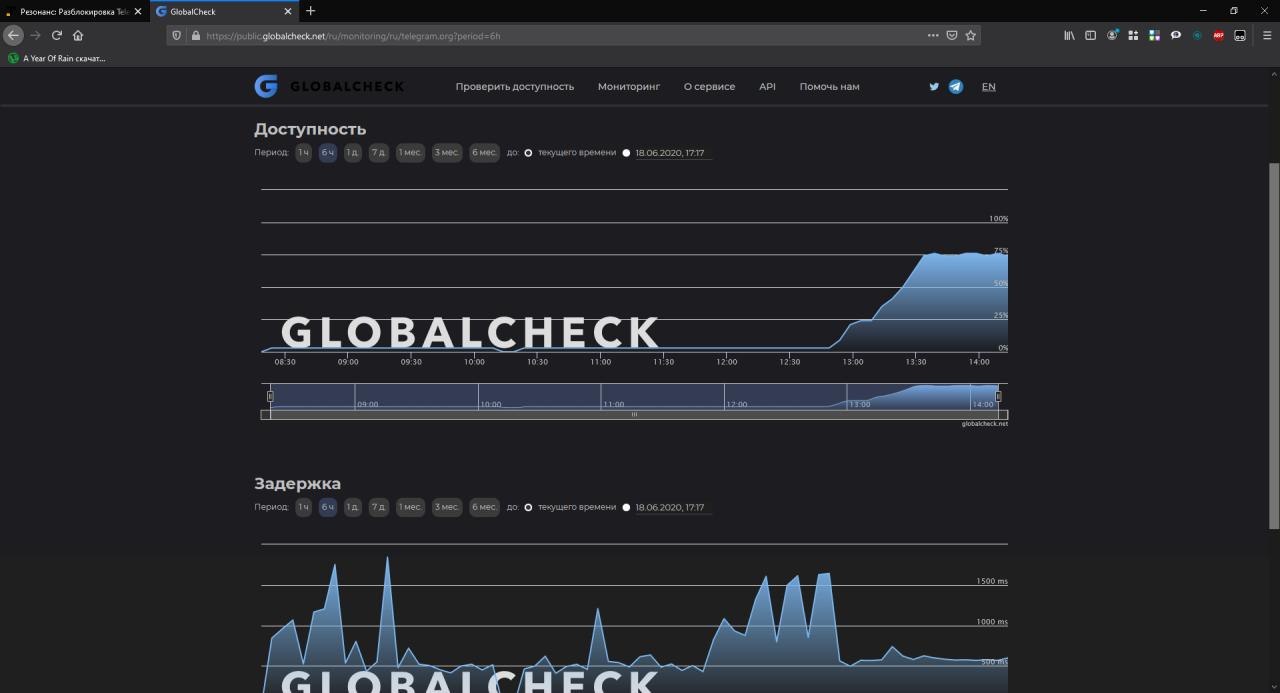The image size is (1280, 693).
Task: Click the GlobalCheck logo in the header
Action: pyautogui.click(x=329, y=86)
